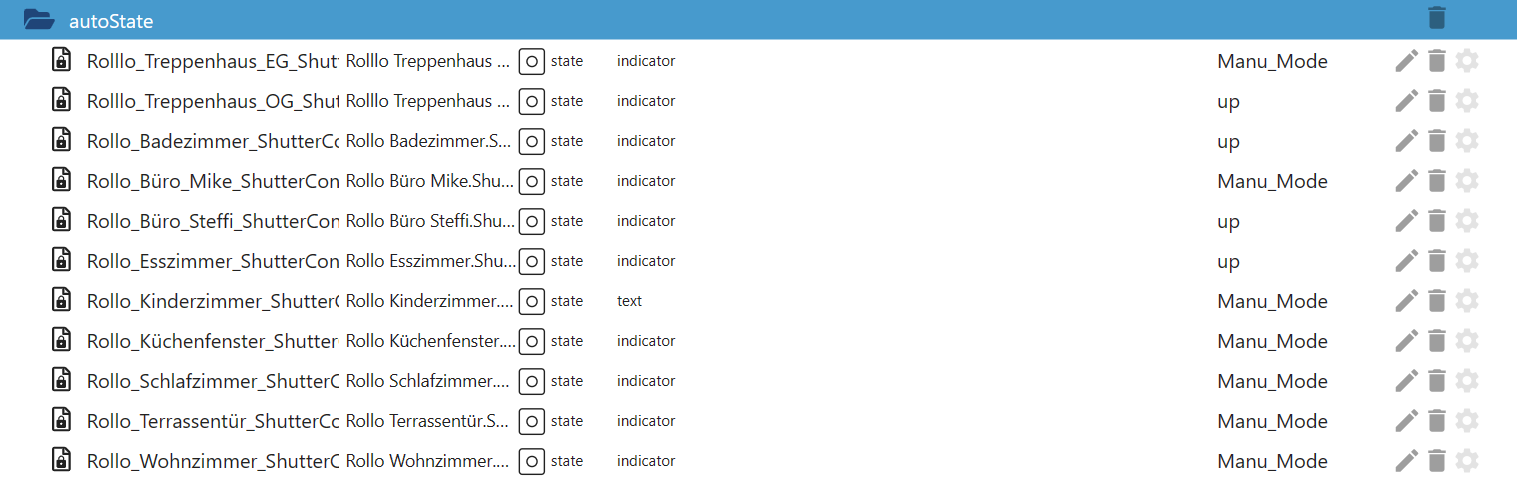Select the Rollo_Kinderzimmer_Shutter tree entry
Screen dimensions: 1517x480
pyautogui.click(x=213, y=301)
